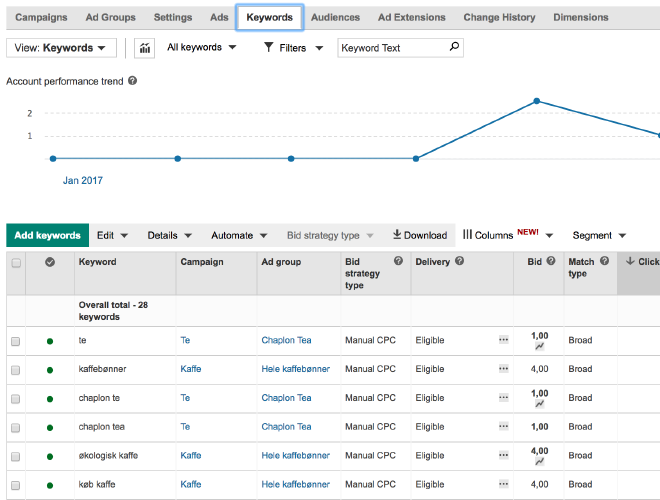Click the bid simulator icon under økologisk kaffe bid
Screen dimensions: 660x500
[x=540, y=462]
